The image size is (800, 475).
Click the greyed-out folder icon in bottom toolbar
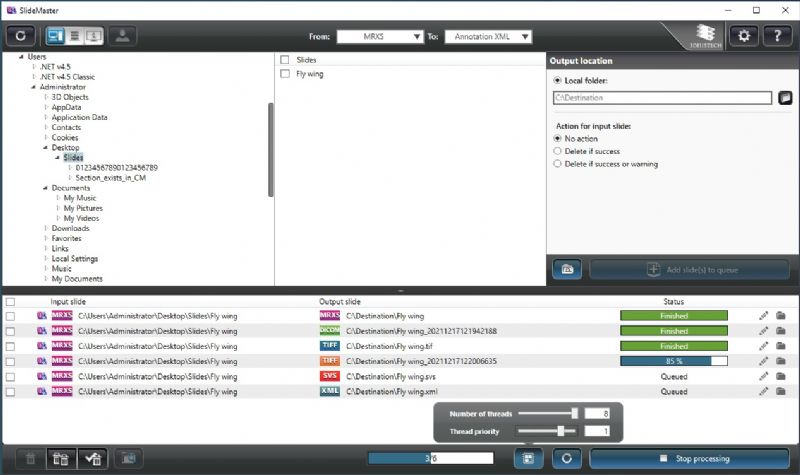(129, 458)
